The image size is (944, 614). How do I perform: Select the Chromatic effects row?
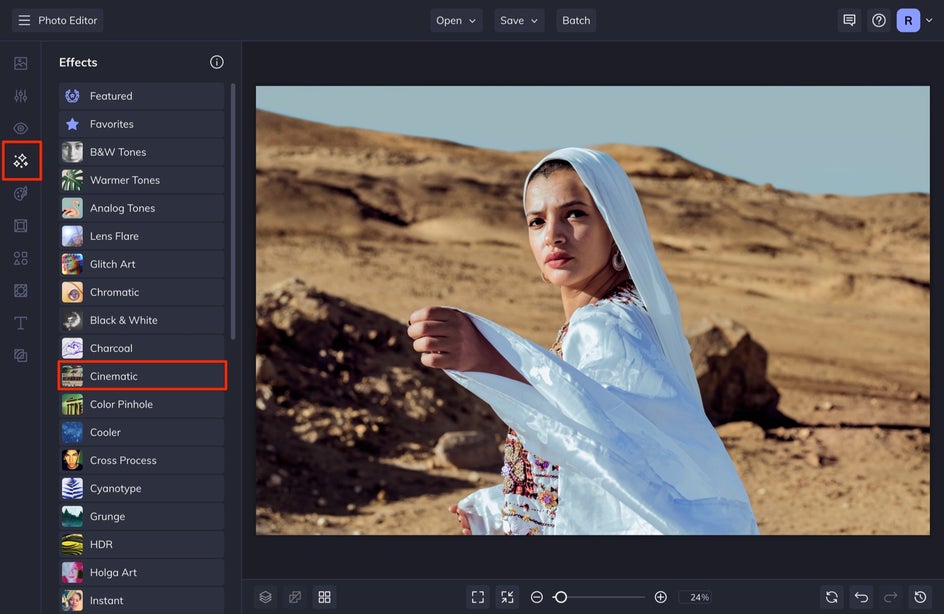tap(141, 292)
